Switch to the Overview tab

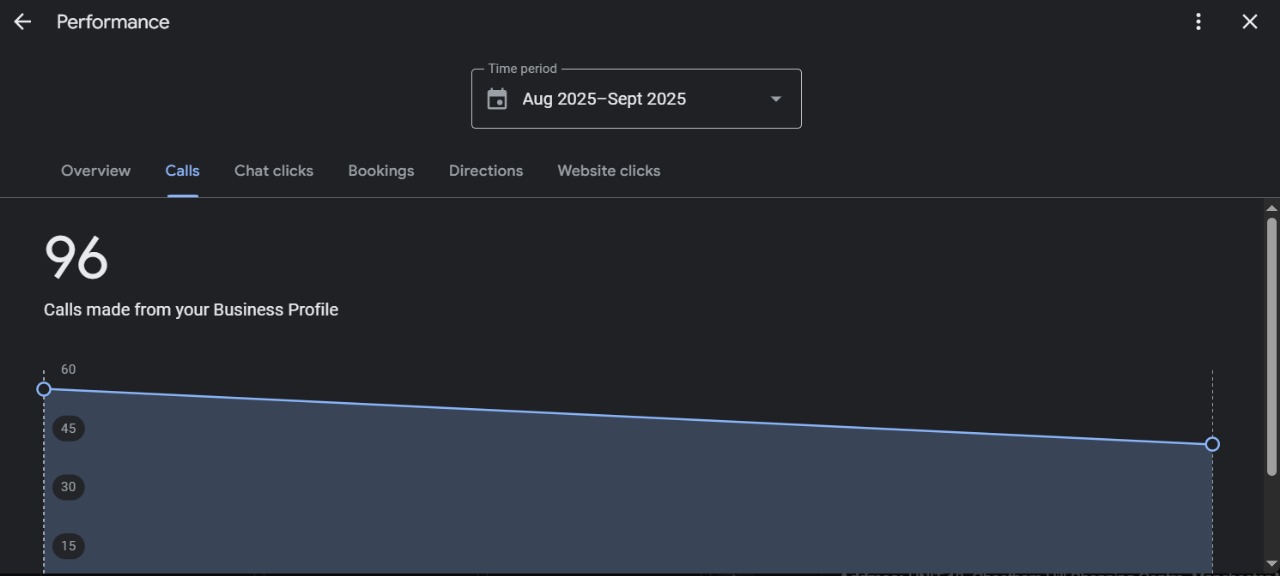click(96, 171)
